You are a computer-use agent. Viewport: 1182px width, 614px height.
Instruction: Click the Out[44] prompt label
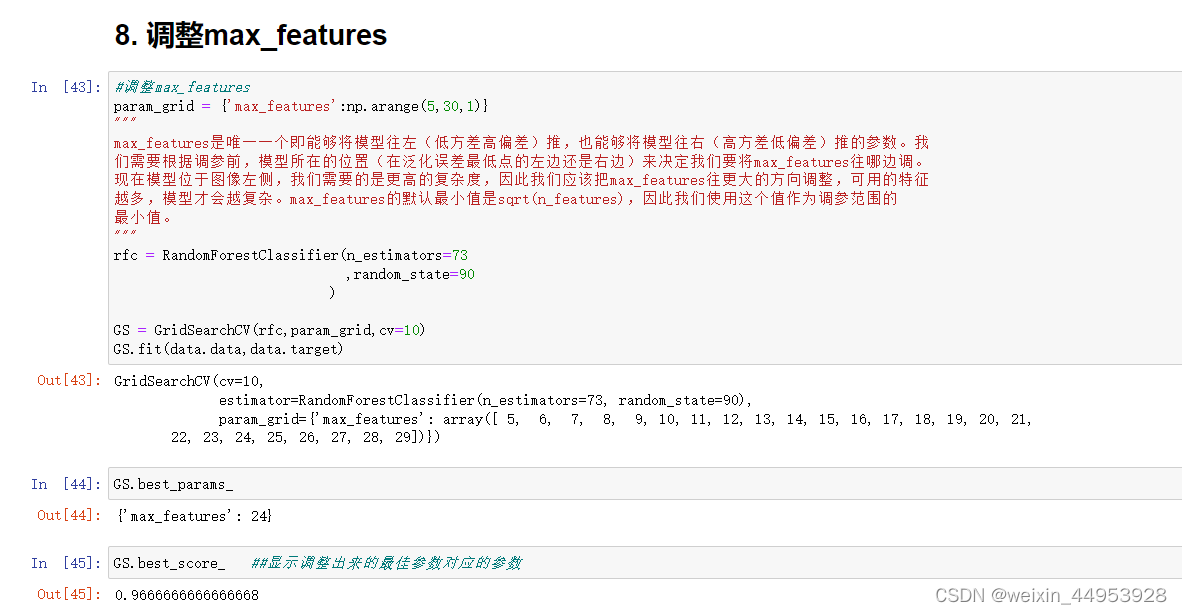coord(69,515)
